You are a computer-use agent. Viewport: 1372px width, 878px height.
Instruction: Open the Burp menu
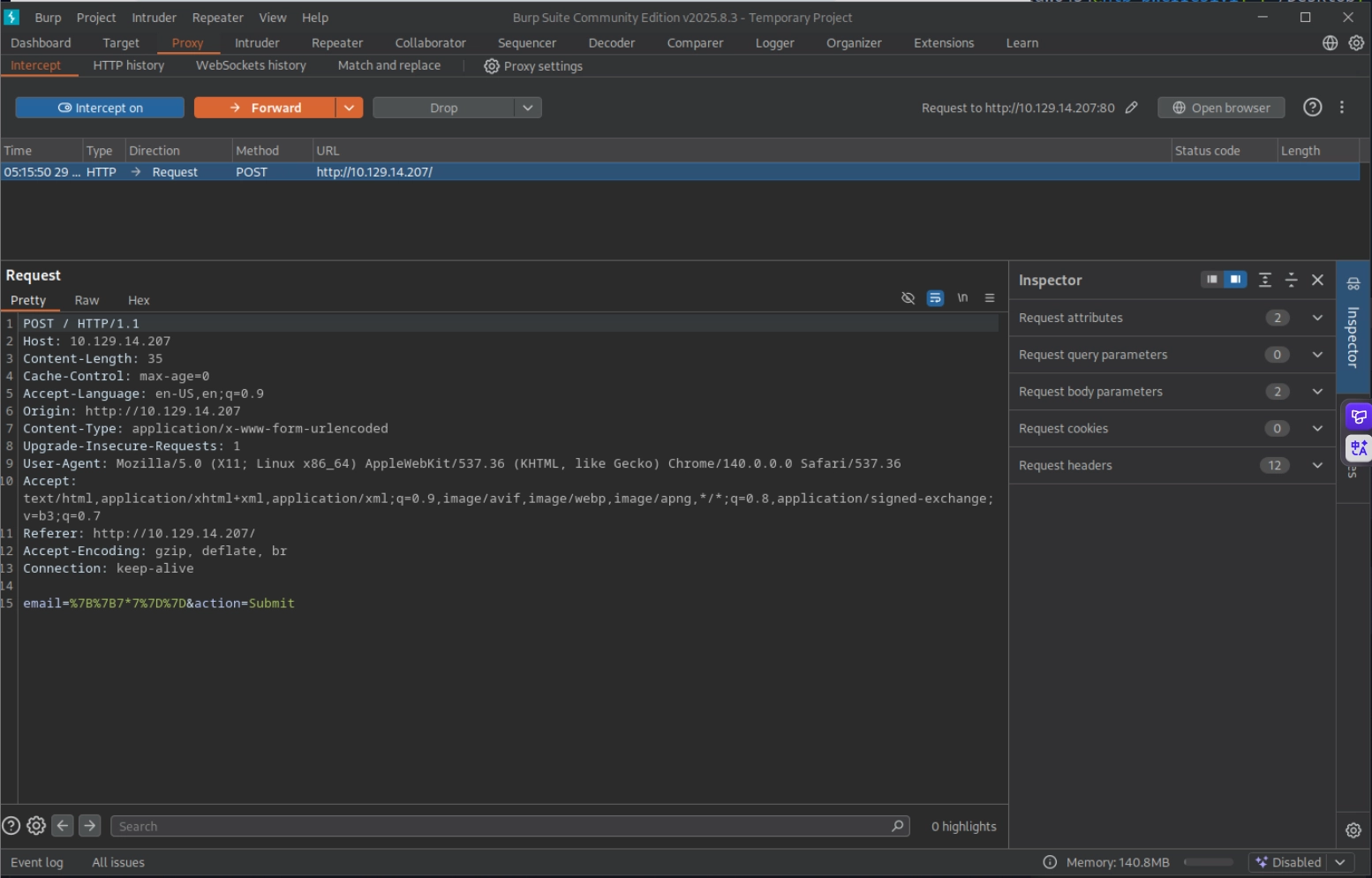48,18
